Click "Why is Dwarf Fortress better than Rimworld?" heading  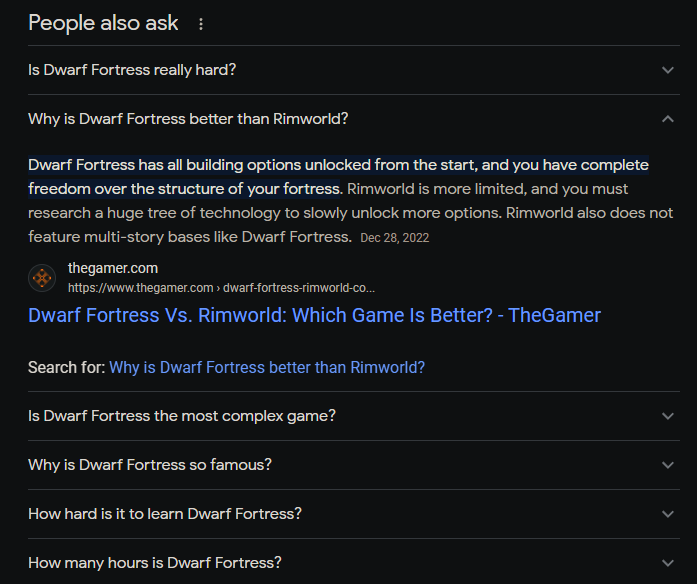pos(188,119)
